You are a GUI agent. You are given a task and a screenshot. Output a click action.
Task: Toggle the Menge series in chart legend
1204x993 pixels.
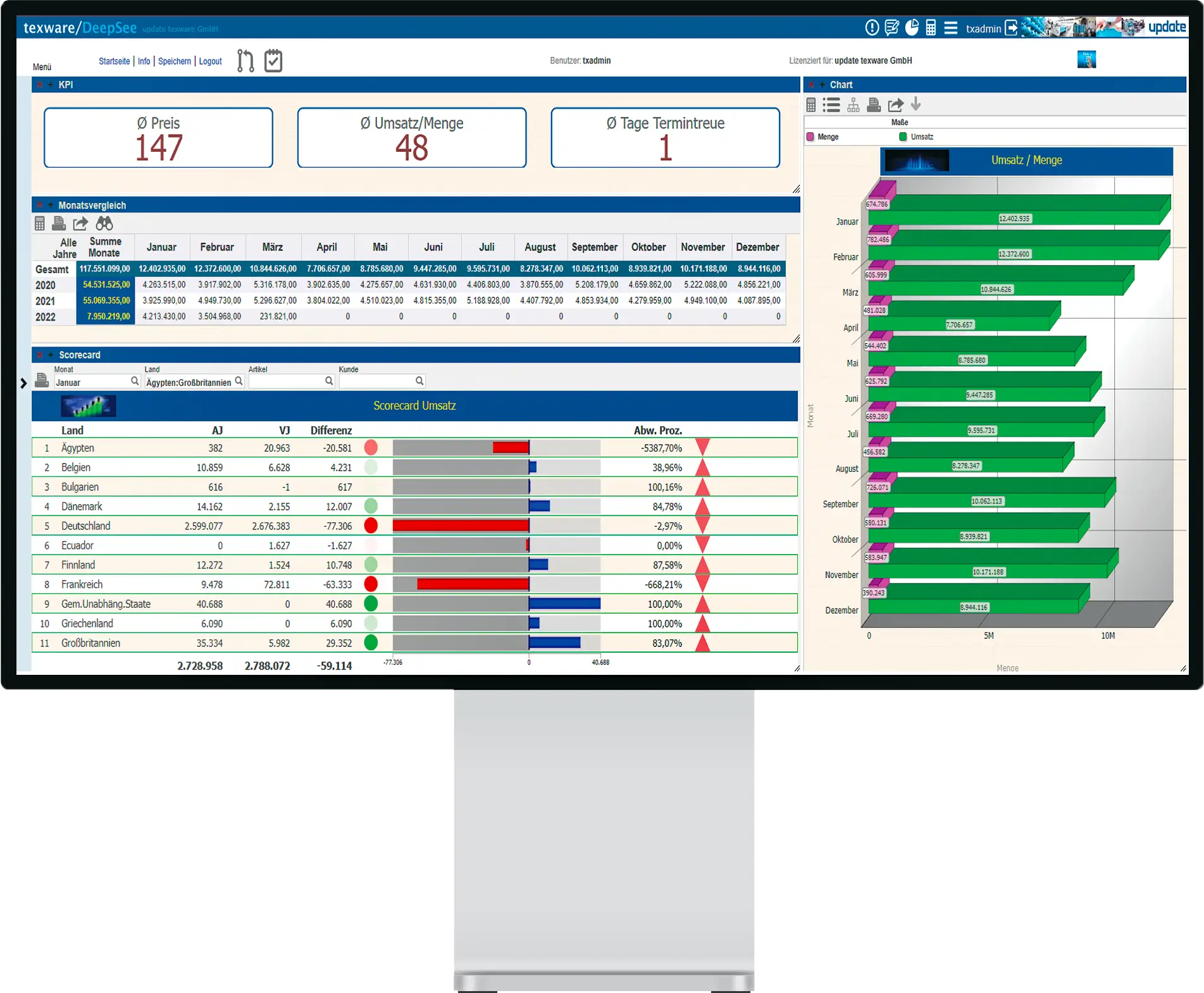tap(822, 137)
